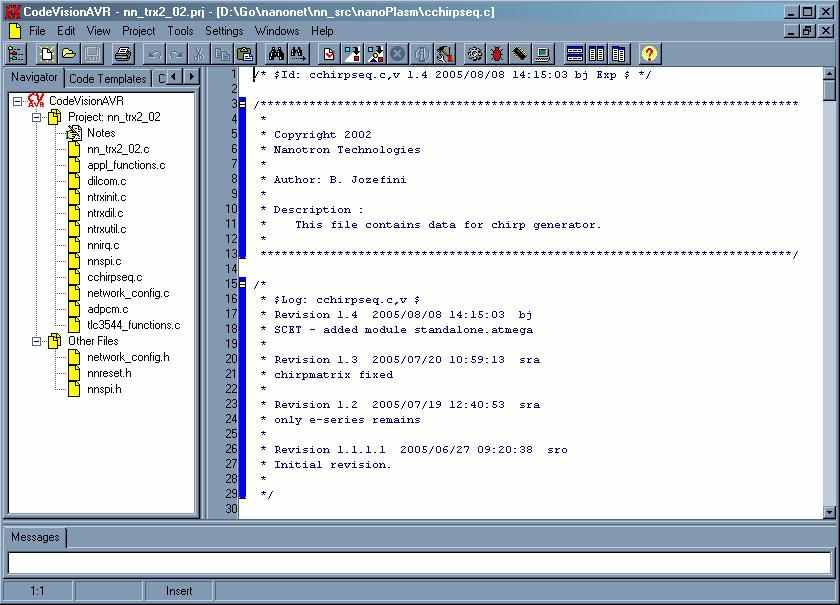
Task: Compile the project with the compile icon
Action: (x=352, y=54)
